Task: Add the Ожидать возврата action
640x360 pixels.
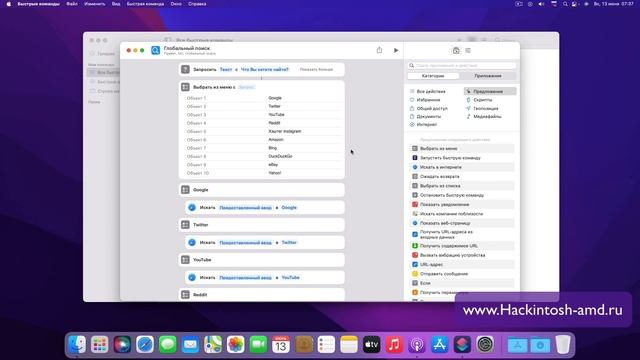Action: tap(462, 176)
